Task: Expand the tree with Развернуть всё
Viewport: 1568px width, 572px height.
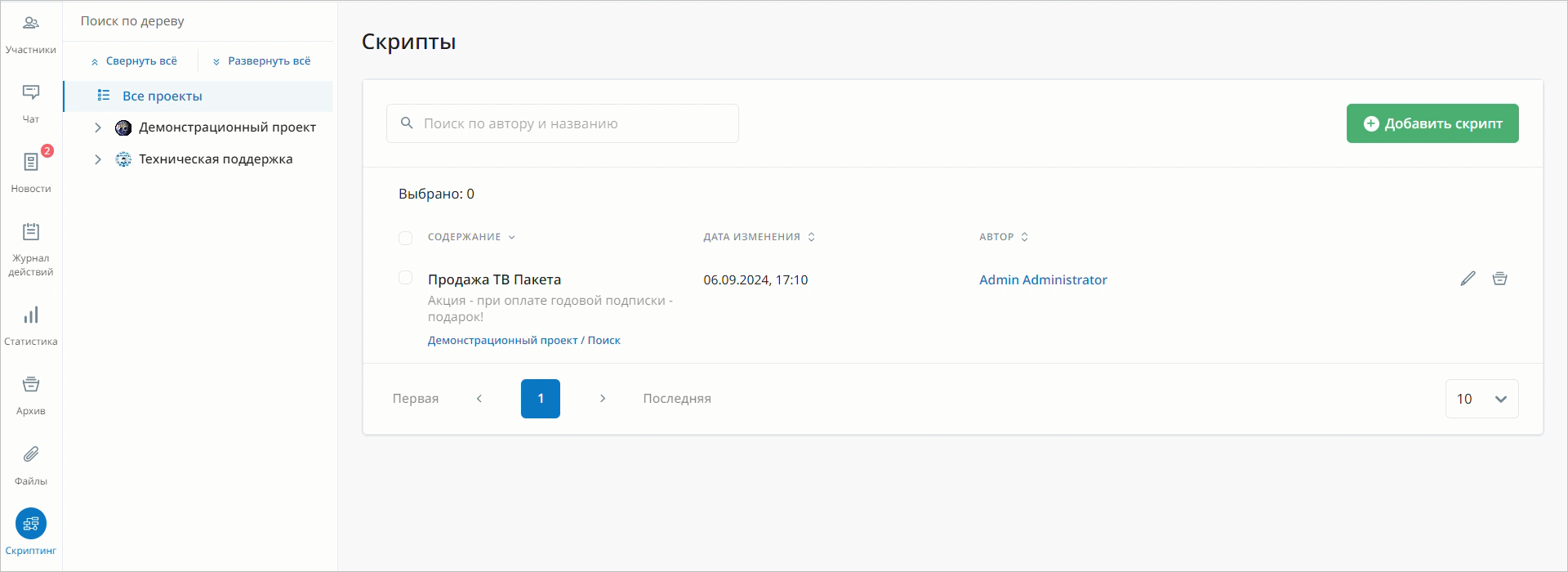Action: [x=261, y=61]
